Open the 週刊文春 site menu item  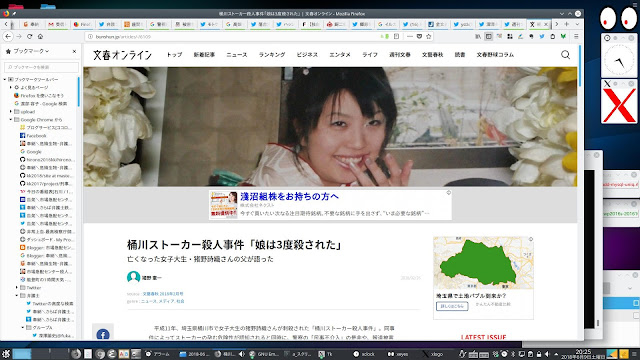(x=400, y=54)
